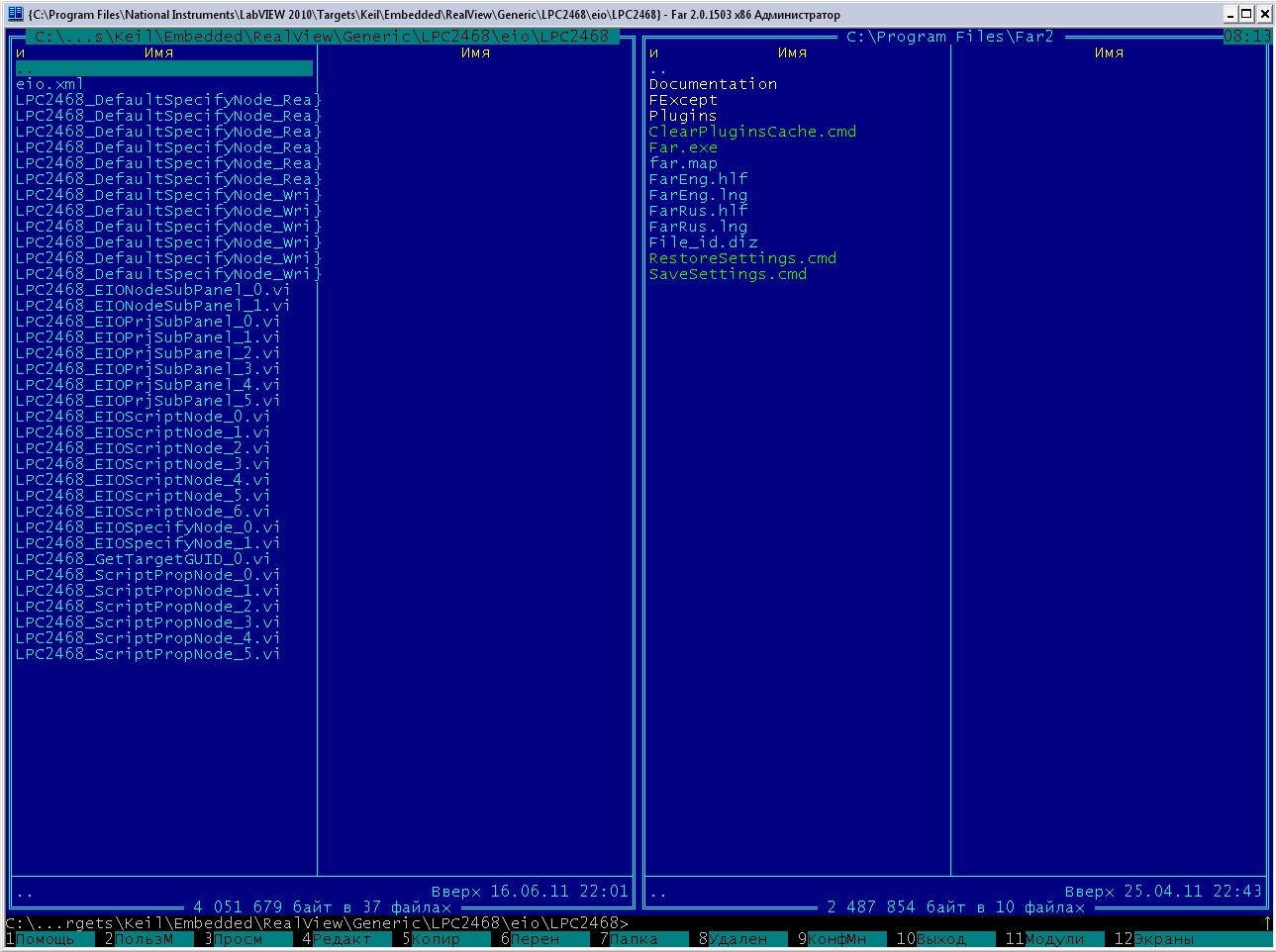This screenshot has height=952, width=1276.
Task: Click the 3 Просм view key
Action: point(238,939)
